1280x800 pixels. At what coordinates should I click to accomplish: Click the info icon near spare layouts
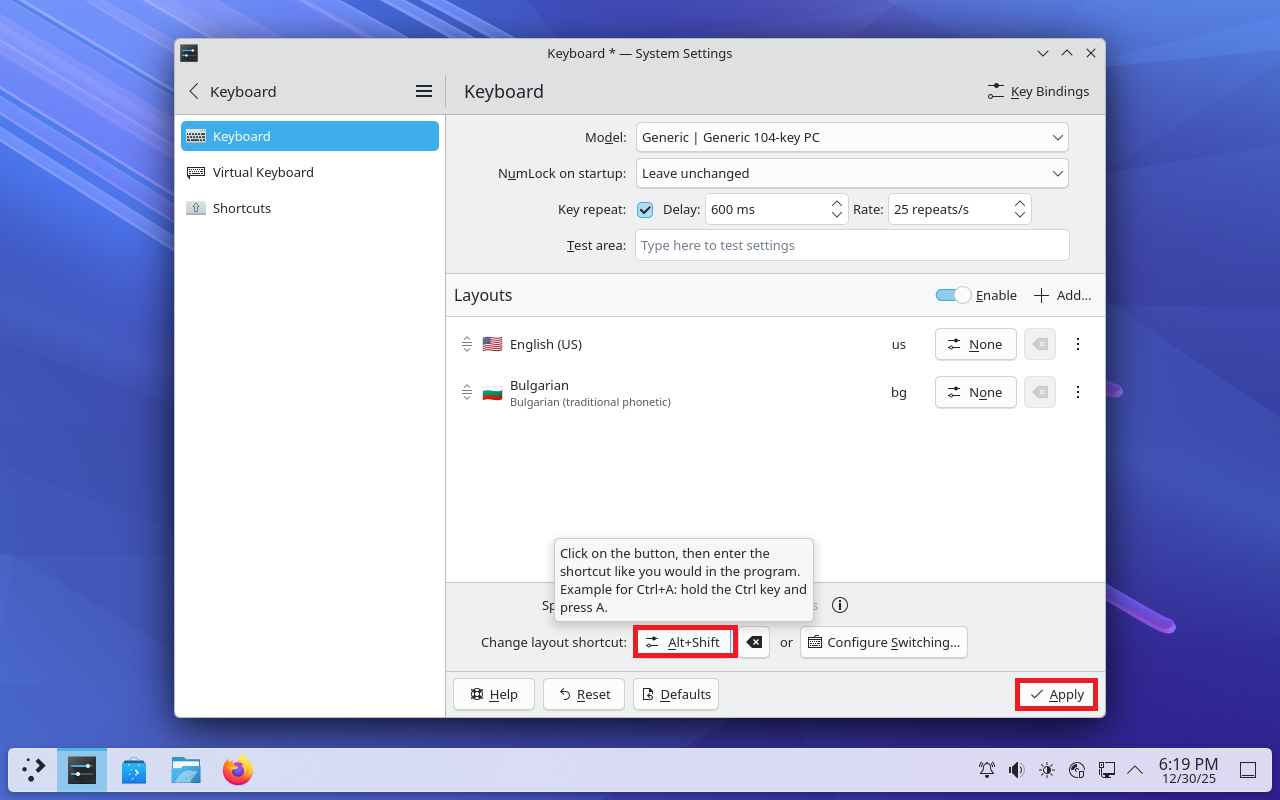840,605
